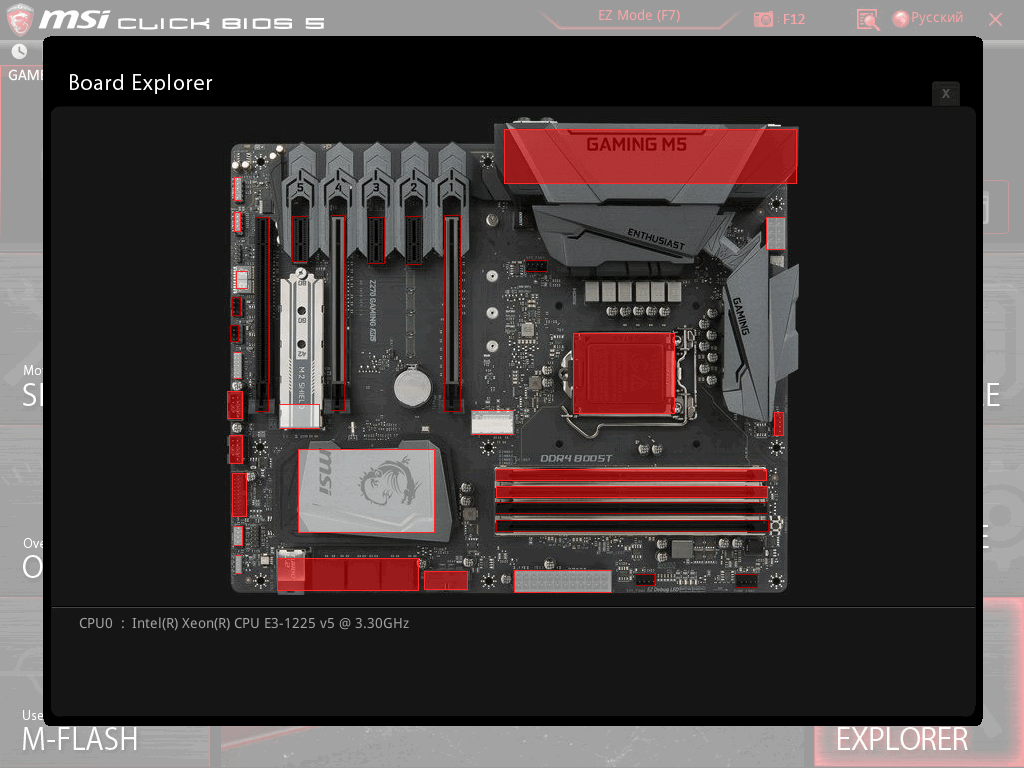Viewport: 1024px width, 768px height.
Task: Click the MSI dragon chipset heatsink
Action: [x=366, y=490]
